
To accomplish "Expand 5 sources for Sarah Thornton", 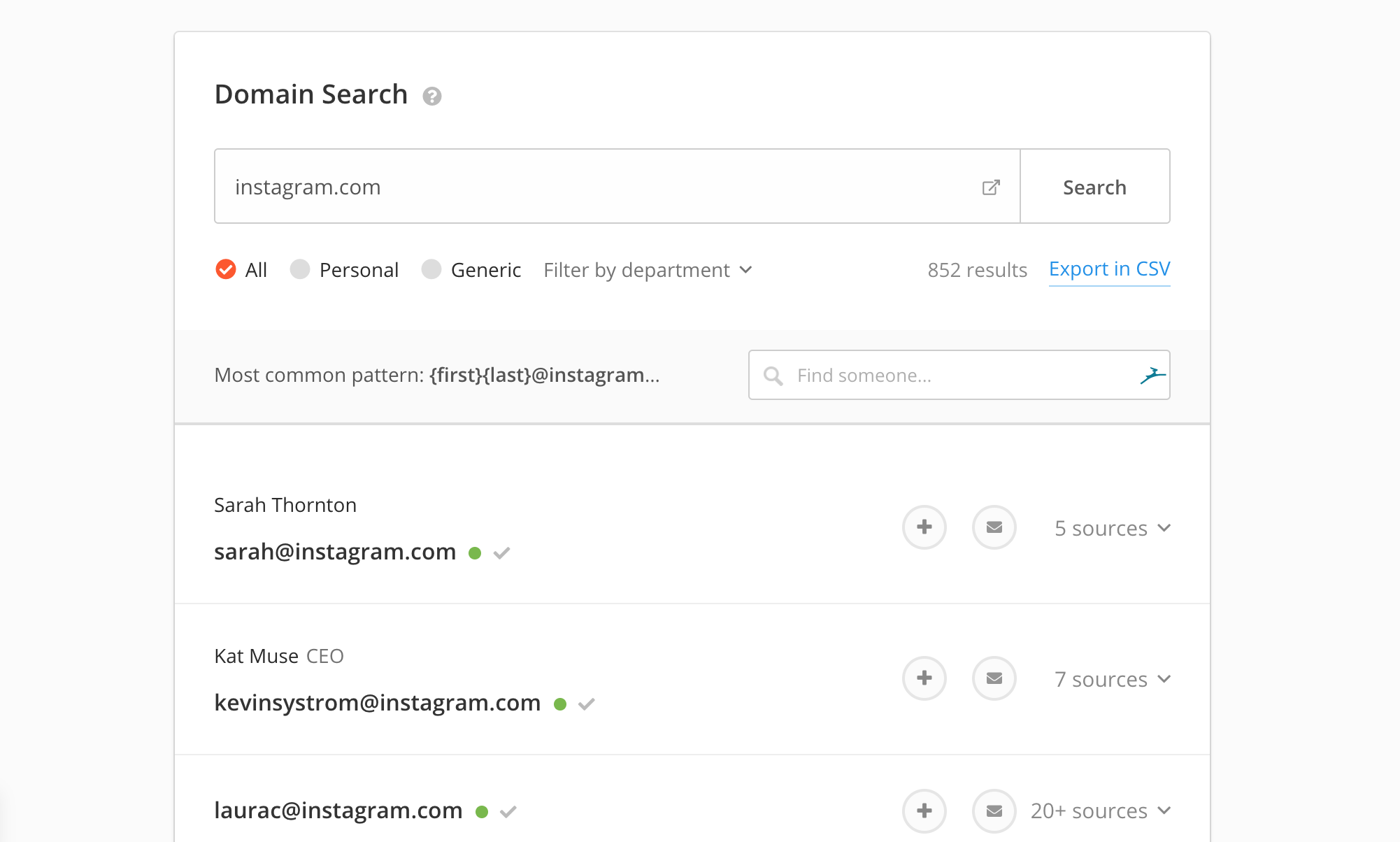I will [1112, 528].
